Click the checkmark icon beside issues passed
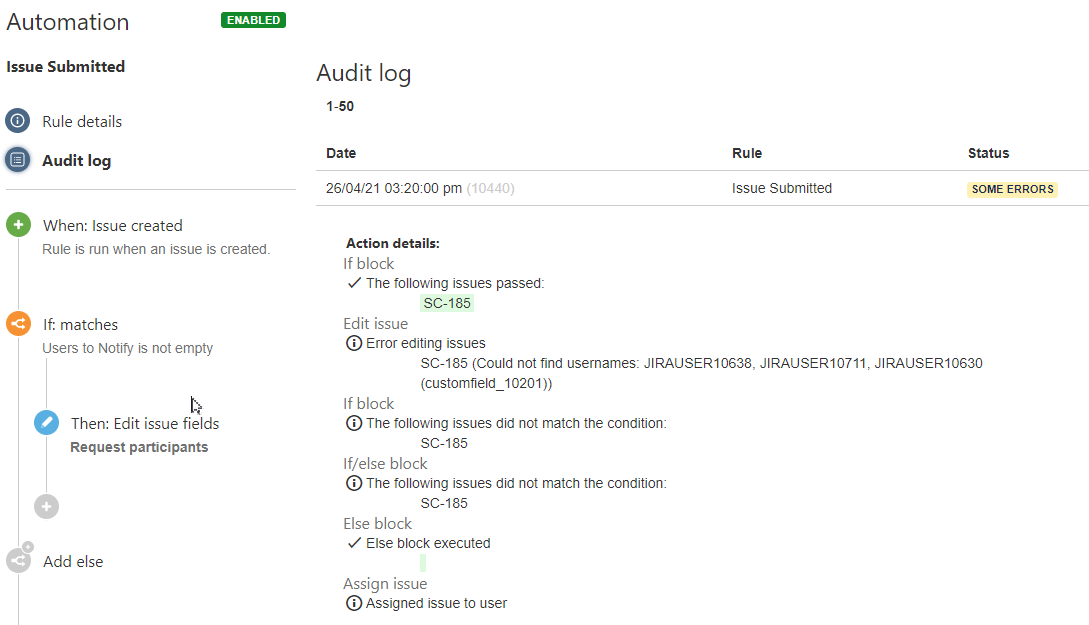 (x=354, y=283)
